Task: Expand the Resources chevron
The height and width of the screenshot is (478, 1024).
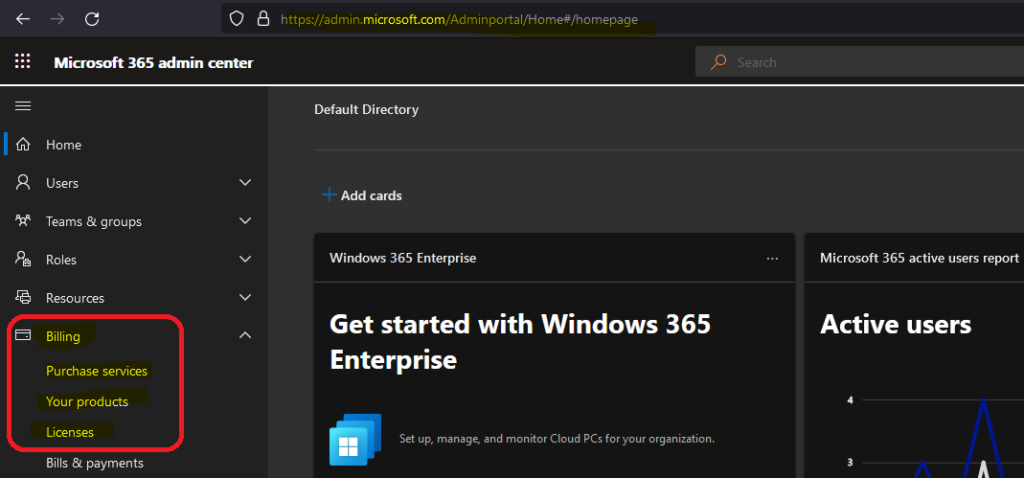Action: pos(246,298)
